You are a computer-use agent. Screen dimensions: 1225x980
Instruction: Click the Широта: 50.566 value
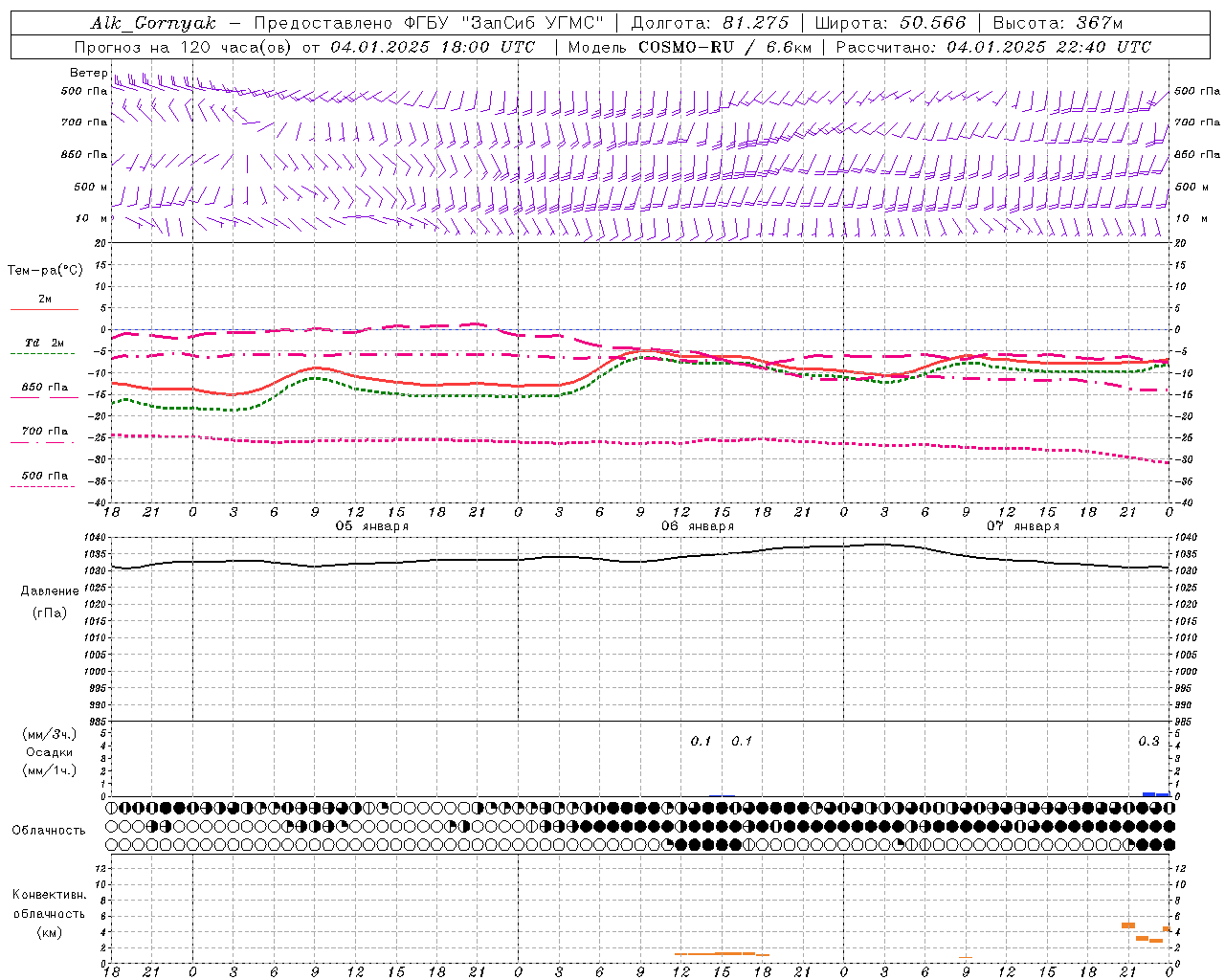(890, 23)
